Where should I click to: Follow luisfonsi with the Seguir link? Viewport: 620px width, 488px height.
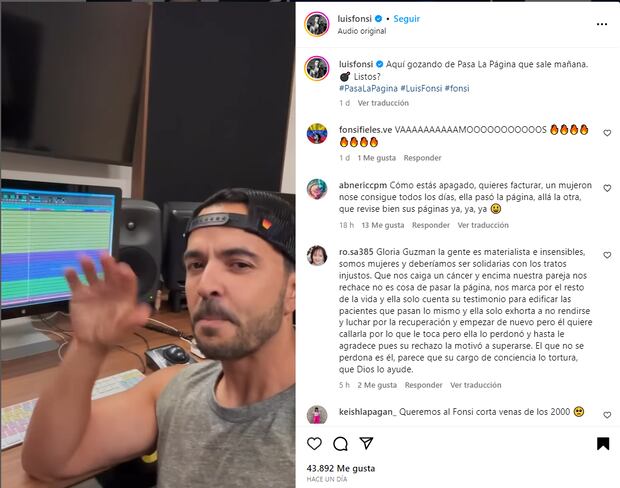click(x=406, y=19)
